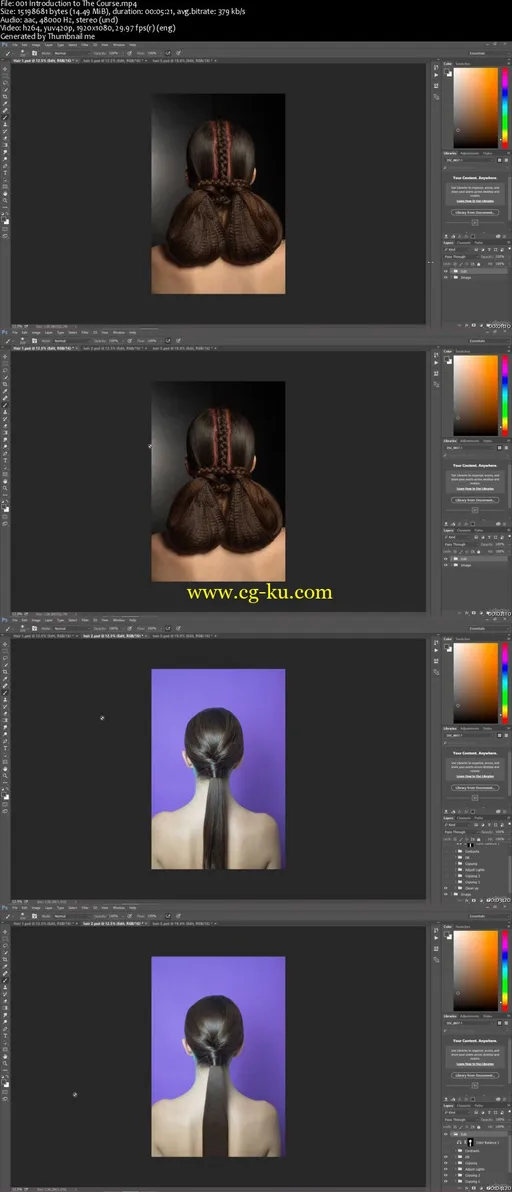
Task: Select the Brush tool in the top frame's left toolbar
Action: 5,117
